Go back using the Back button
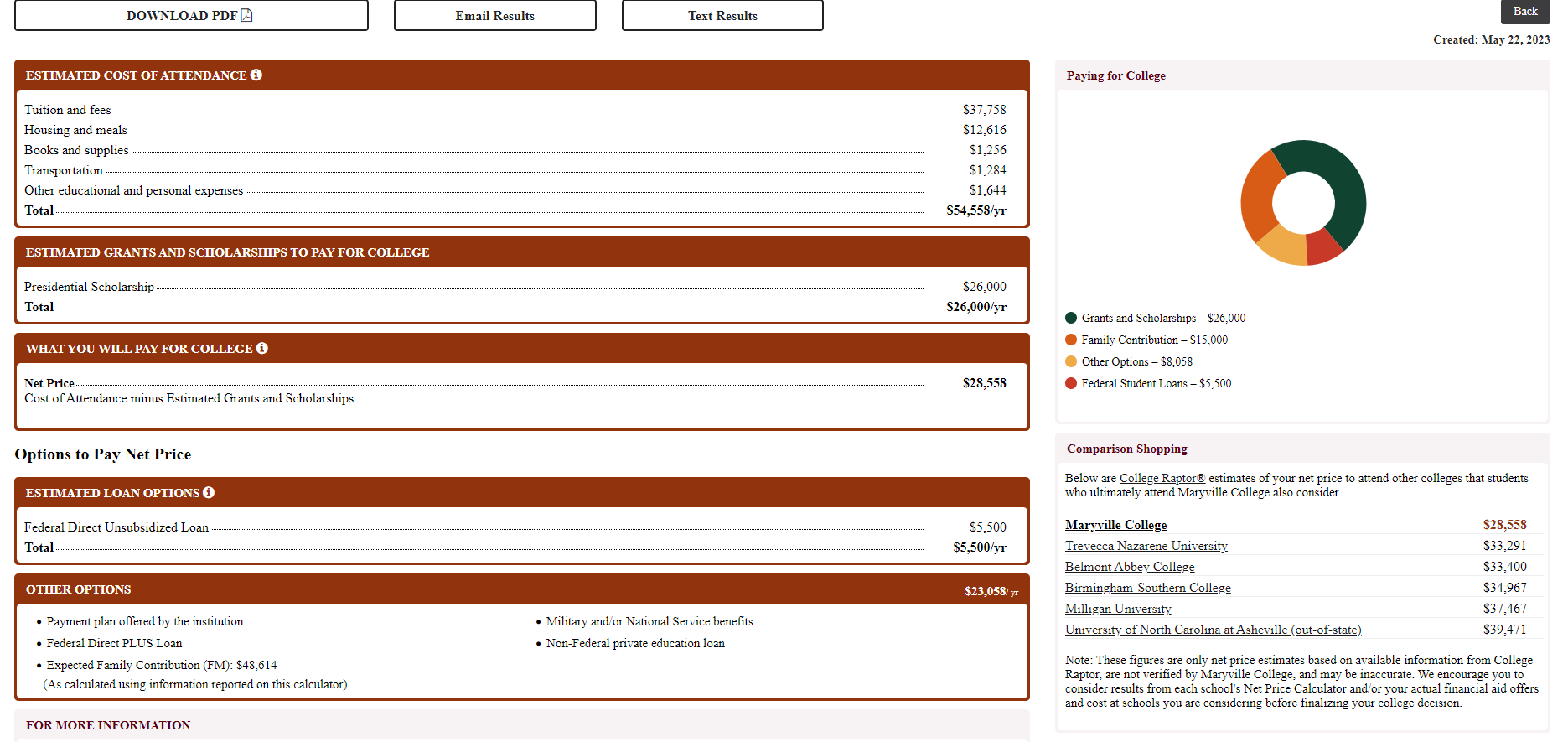Viewport: 1568px width, 742px height. point(1524,11)
